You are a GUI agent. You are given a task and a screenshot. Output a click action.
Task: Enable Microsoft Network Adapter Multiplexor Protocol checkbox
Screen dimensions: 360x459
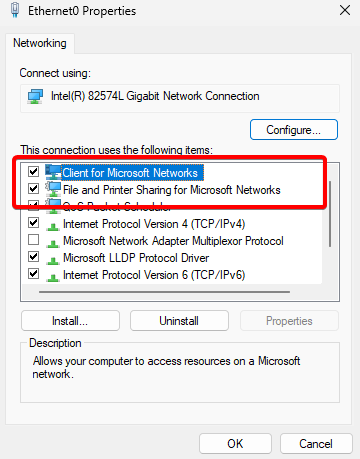point(33,240)
